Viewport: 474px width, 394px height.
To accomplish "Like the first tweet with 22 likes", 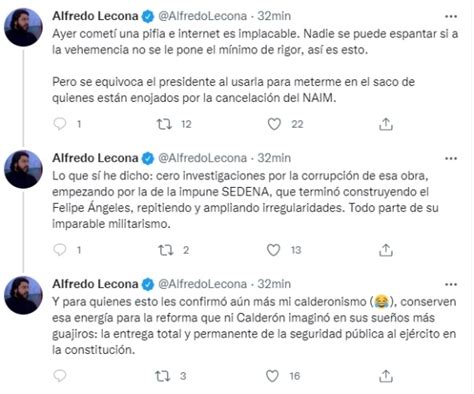I will click(x=274, y=124).
